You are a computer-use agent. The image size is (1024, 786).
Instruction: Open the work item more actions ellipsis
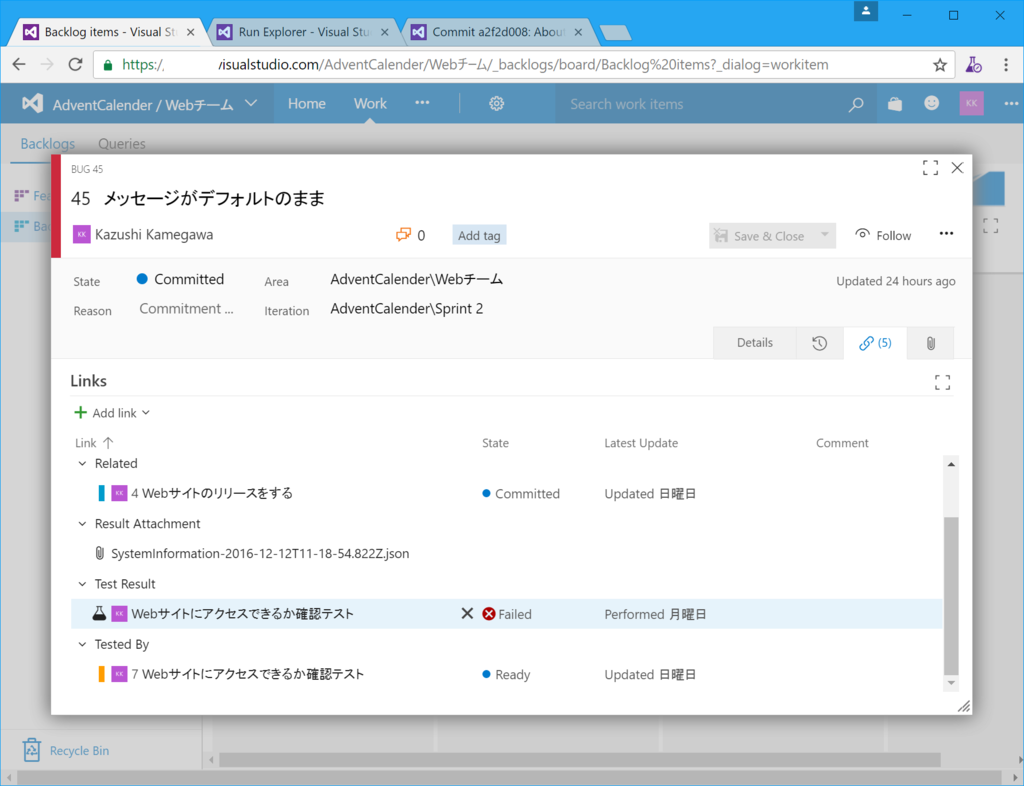[x=946, y=234]
